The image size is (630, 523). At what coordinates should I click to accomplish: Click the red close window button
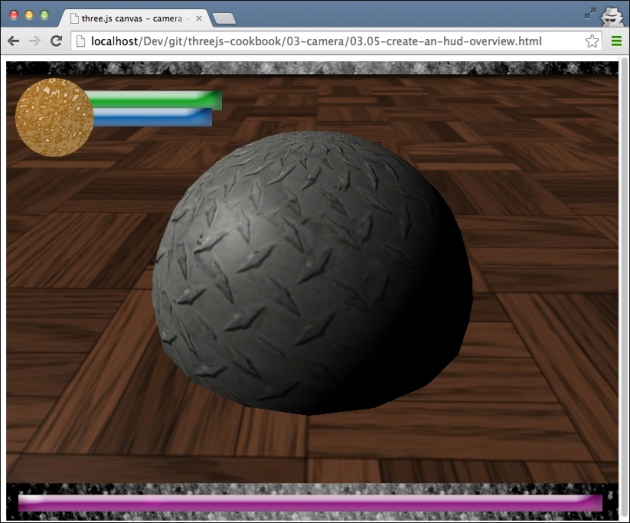click(x=14, y=15)
